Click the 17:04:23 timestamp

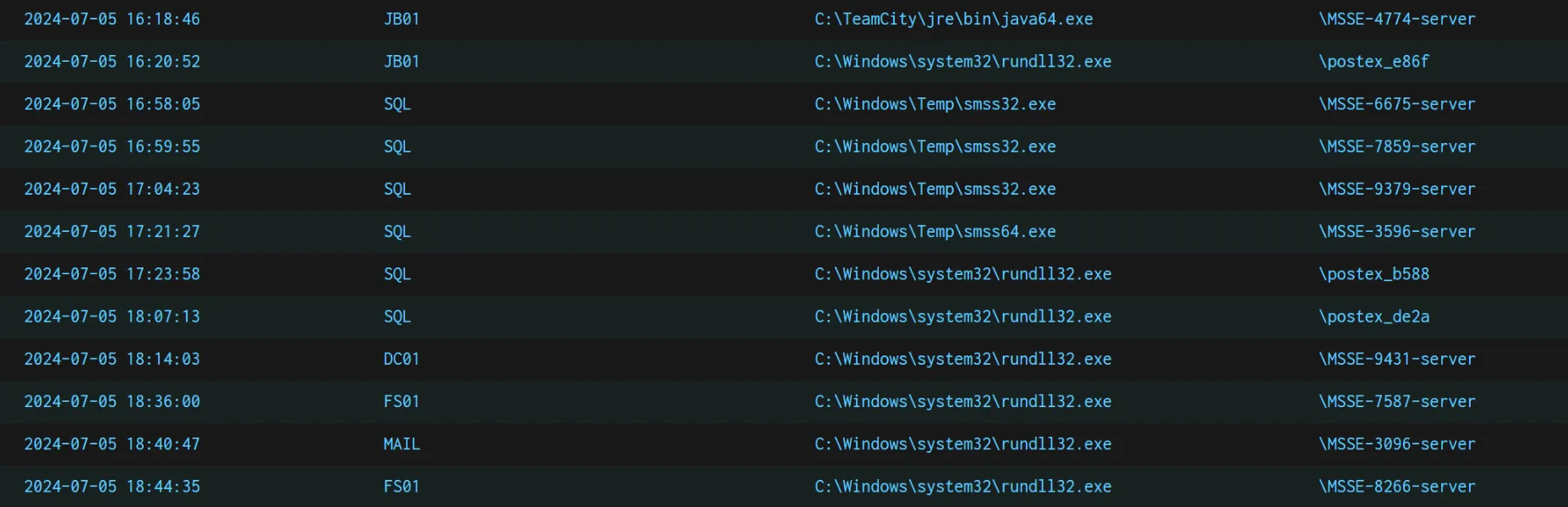click(x=112, y=189)
